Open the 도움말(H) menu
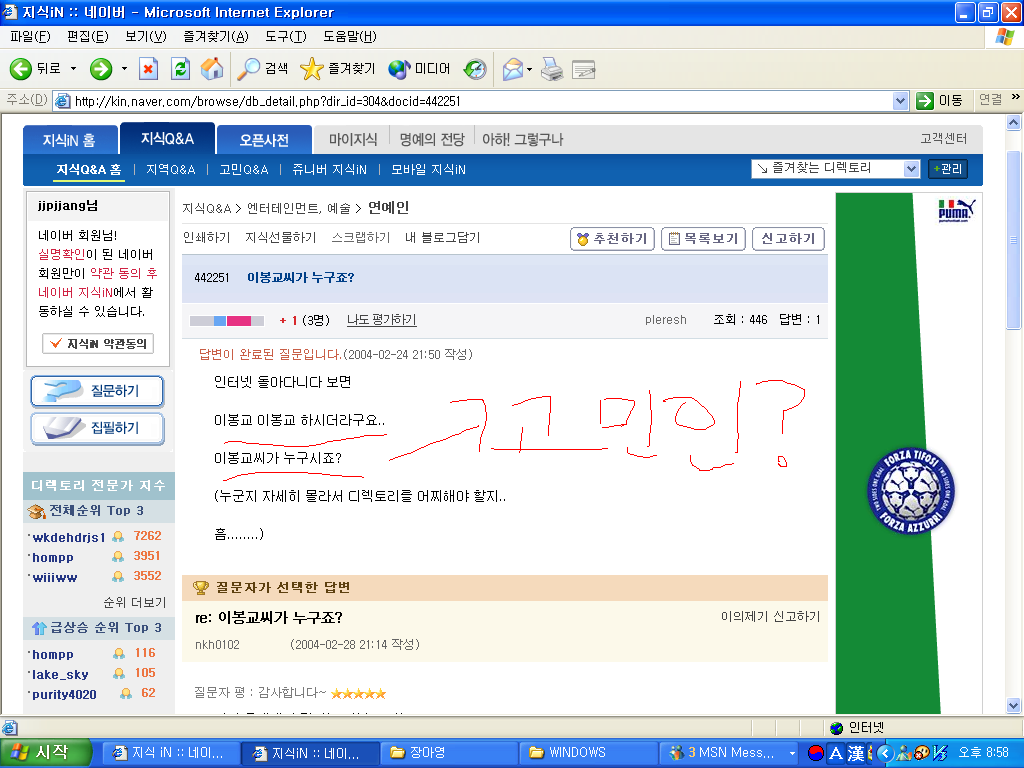Screen dimensions: 1024x768 pos(349,37)
